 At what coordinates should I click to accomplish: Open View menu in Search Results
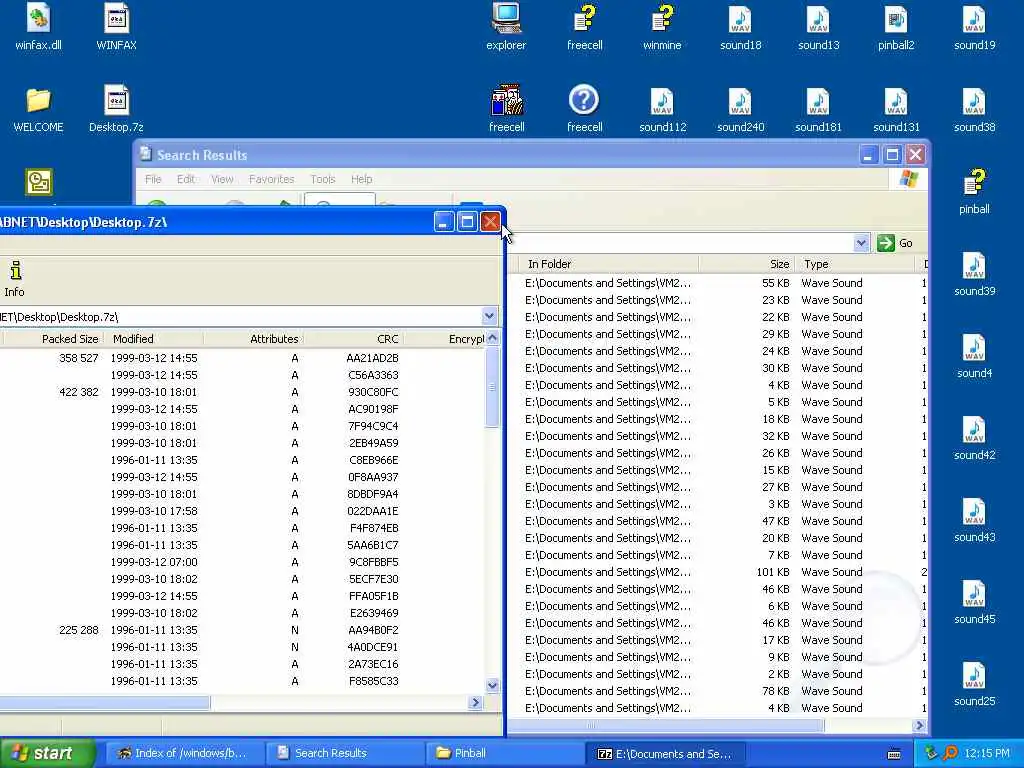222,179
